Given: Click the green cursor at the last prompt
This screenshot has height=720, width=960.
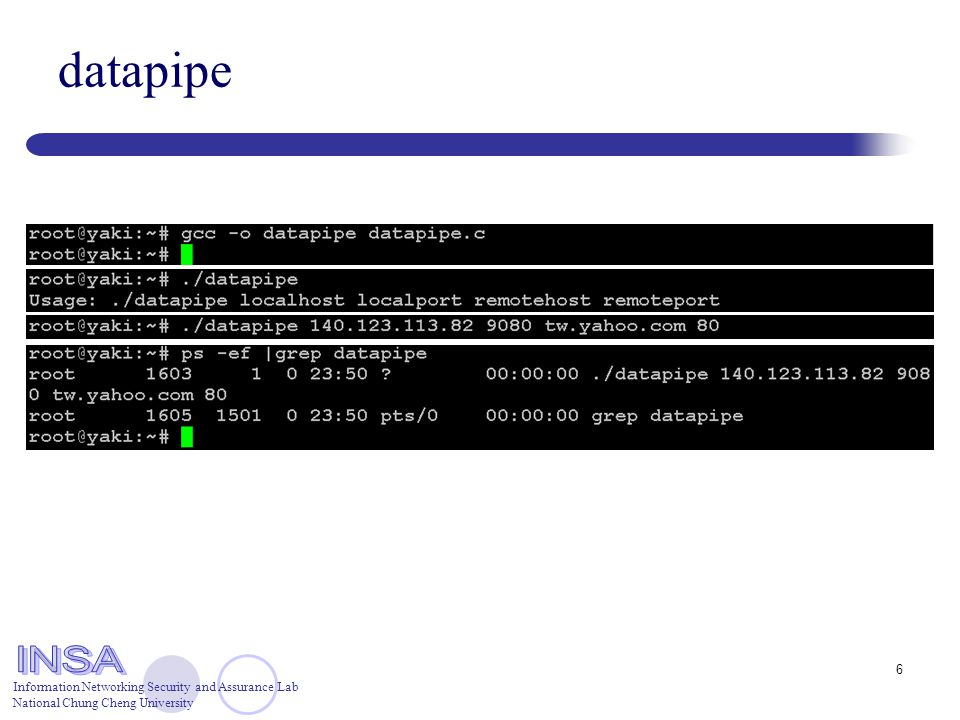Looking at the screenshot, I should (x=187, y=437).
